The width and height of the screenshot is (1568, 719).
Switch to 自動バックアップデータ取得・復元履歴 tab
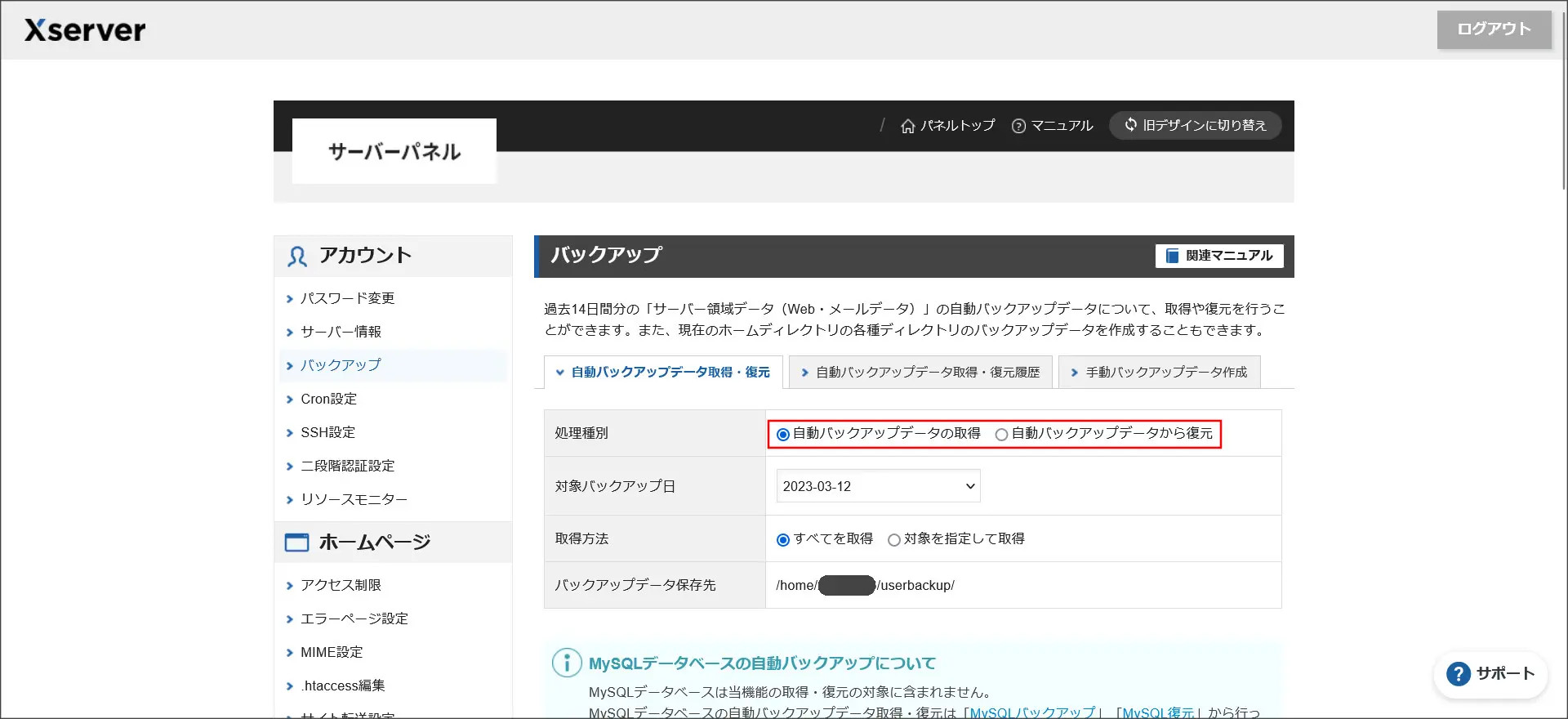920,373
